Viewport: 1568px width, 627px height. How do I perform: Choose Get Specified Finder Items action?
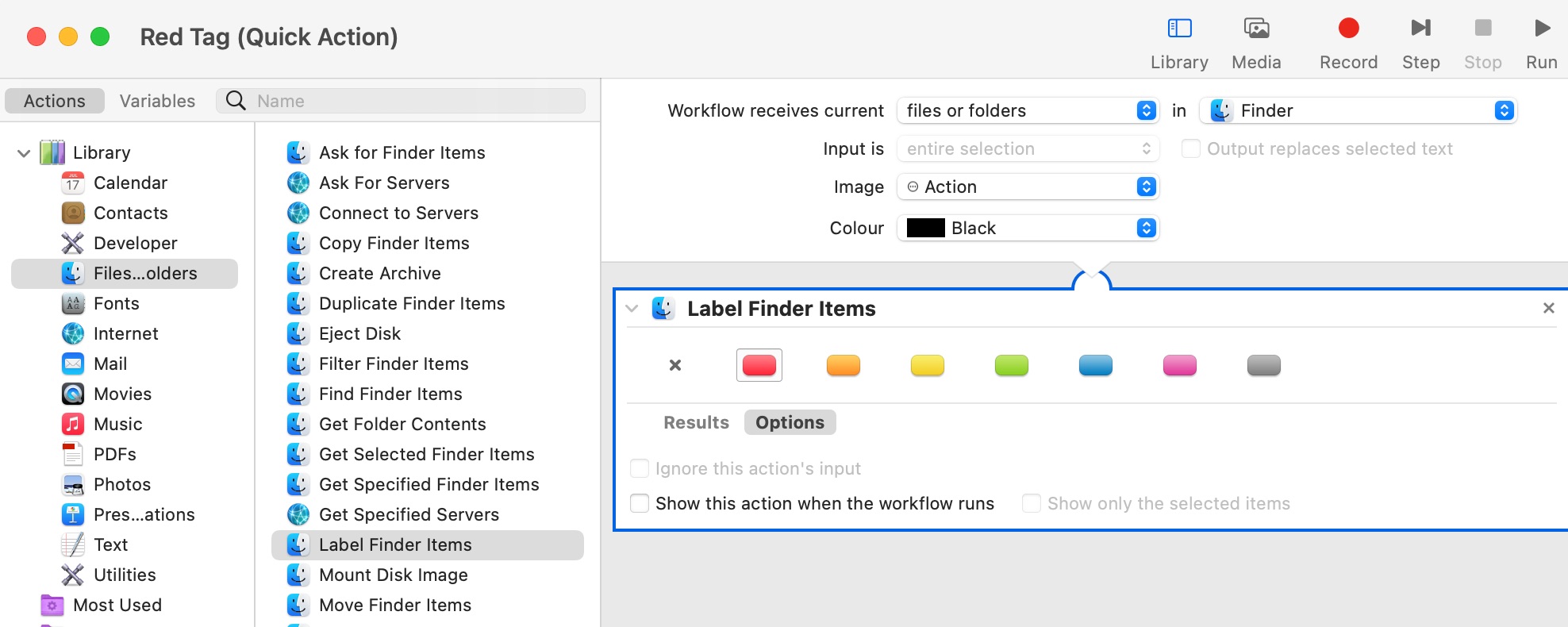click(429, 484)
